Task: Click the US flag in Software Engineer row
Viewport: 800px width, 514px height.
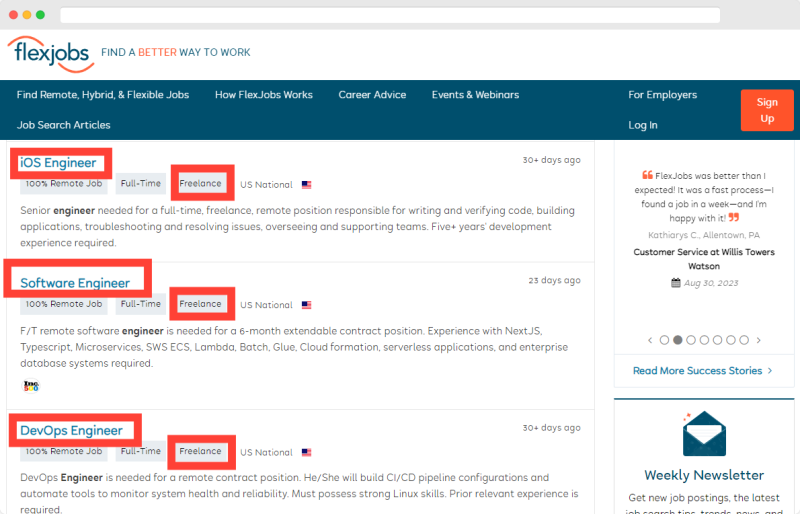Action: coord(306,305)
